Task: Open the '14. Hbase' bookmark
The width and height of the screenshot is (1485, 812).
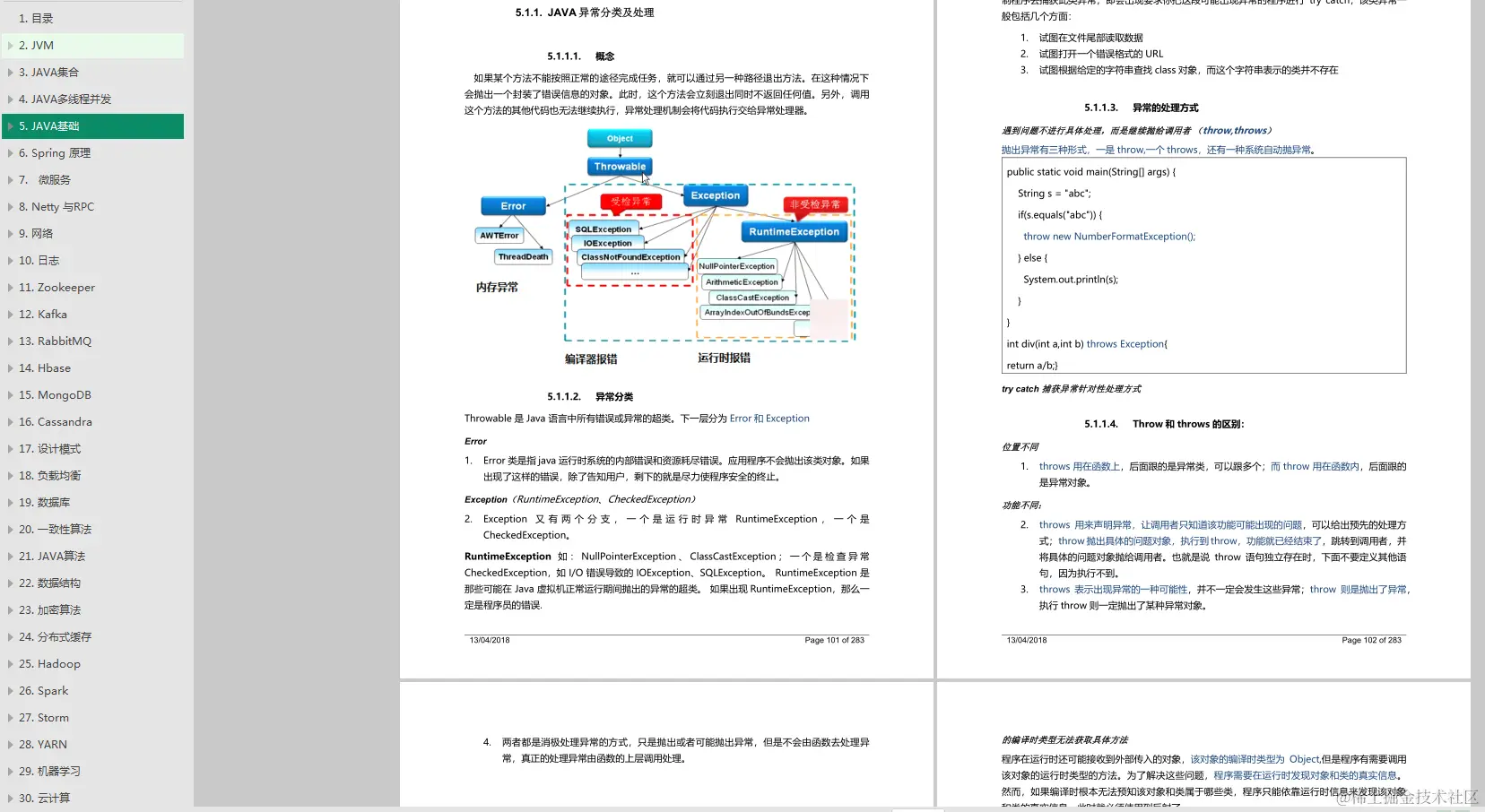Action: 45,367
